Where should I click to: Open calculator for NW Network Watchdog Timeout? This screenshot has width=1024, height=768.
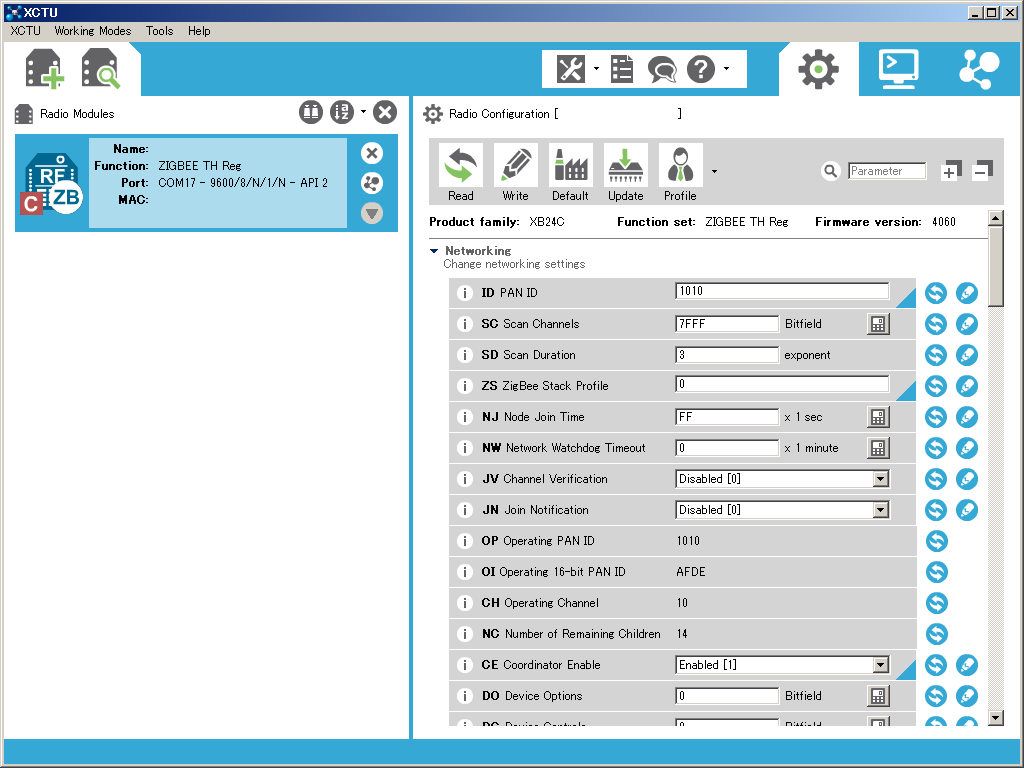pyautogui.click(x=878, y=448)
